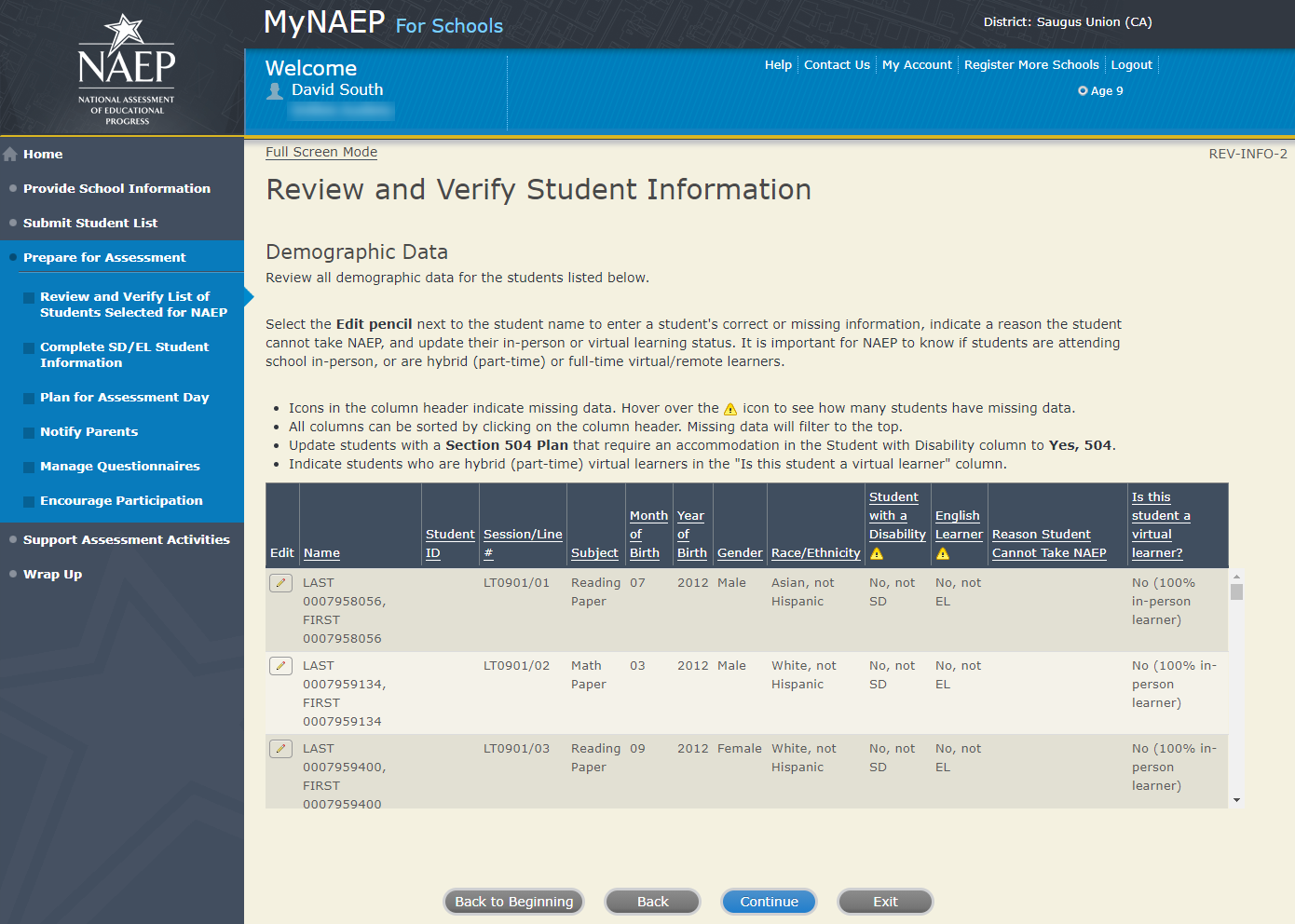Click the user avatar icon beside David South
1295x924 pixels.
275,91
